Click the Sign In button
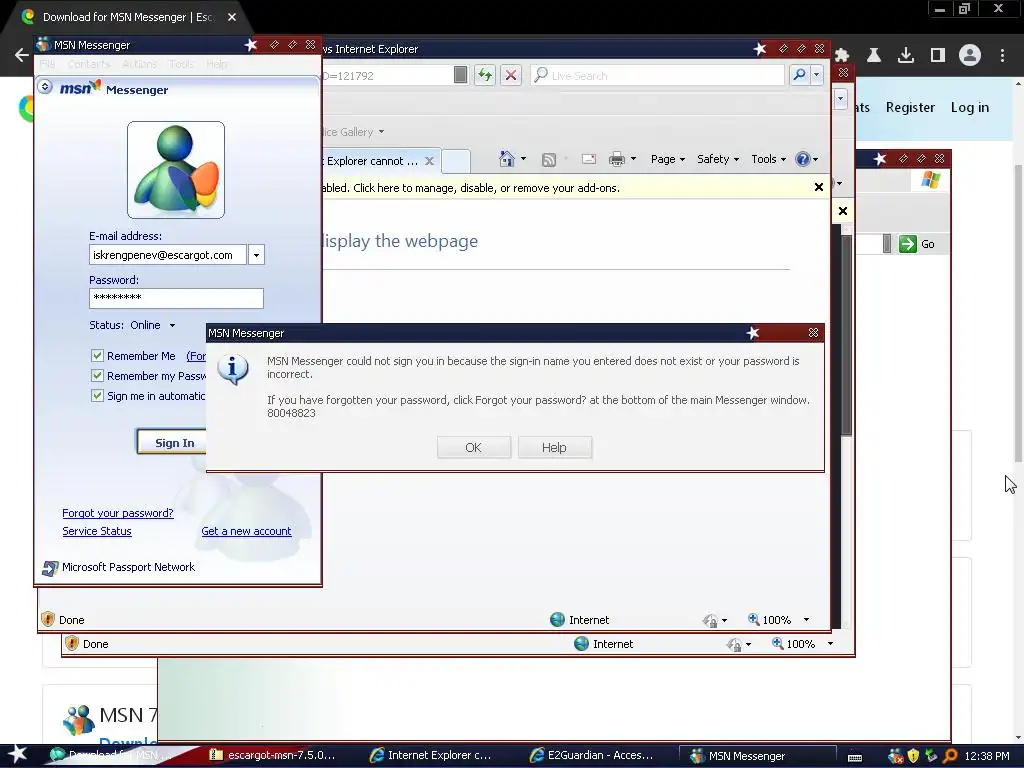Image resolution: width=1024 pixels, height=768 pixels. [x=172, y=442]
